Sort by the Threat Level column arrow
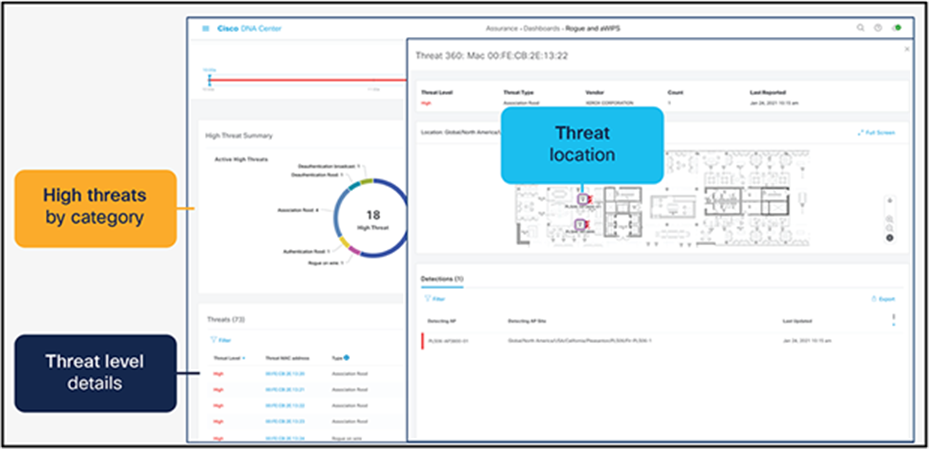The width and height of the screenshot is (929, 449). (x=245, y=358)
